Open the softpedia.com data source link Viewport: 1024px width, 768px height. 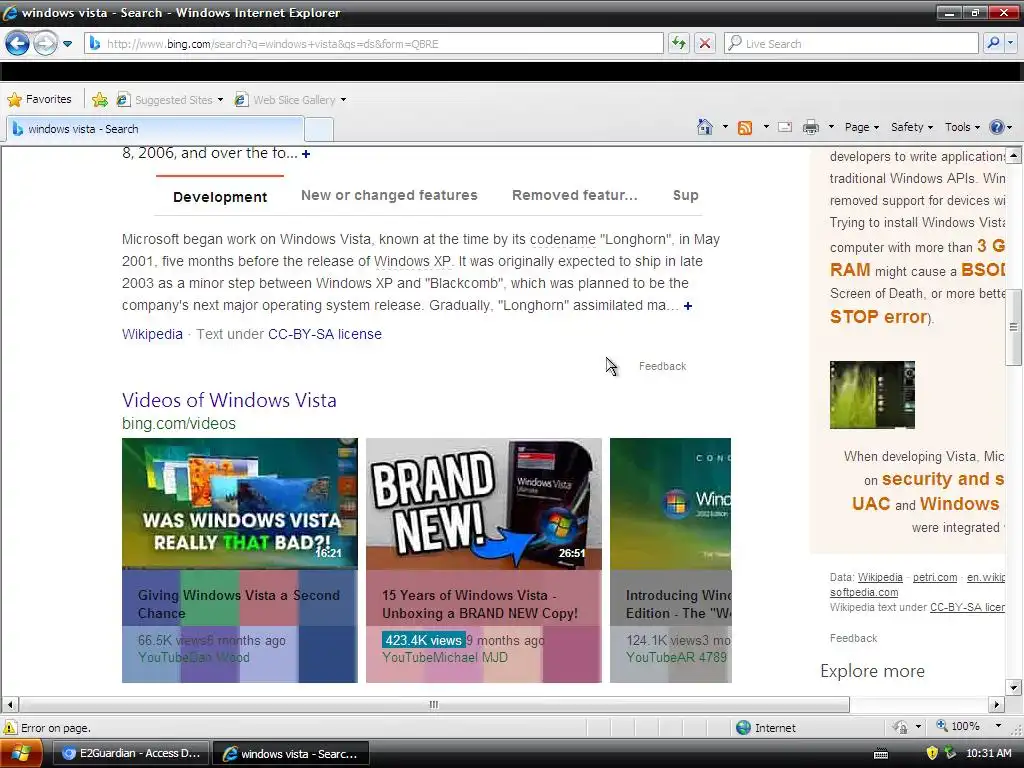(863, 592)
